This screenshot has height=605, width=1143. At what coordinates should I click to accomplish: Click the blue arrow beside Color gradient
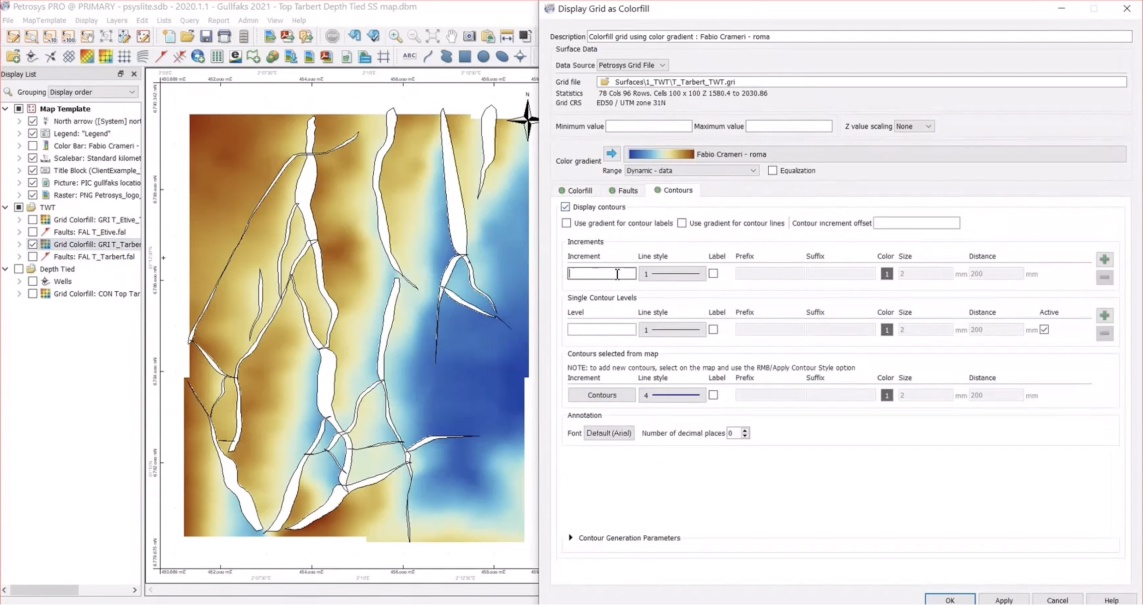tap(611, 154)
